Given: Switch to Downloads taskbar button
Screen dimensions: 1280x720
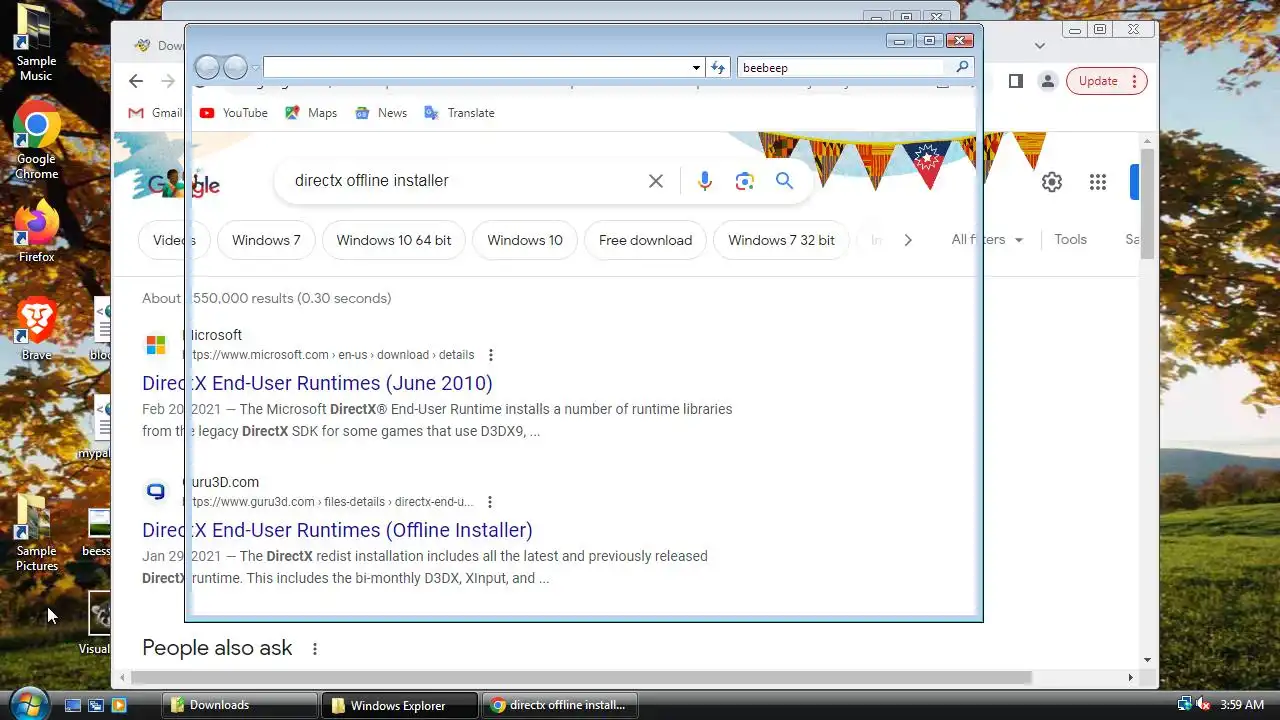Looking at the screenshot, I should tap(240, 705).
